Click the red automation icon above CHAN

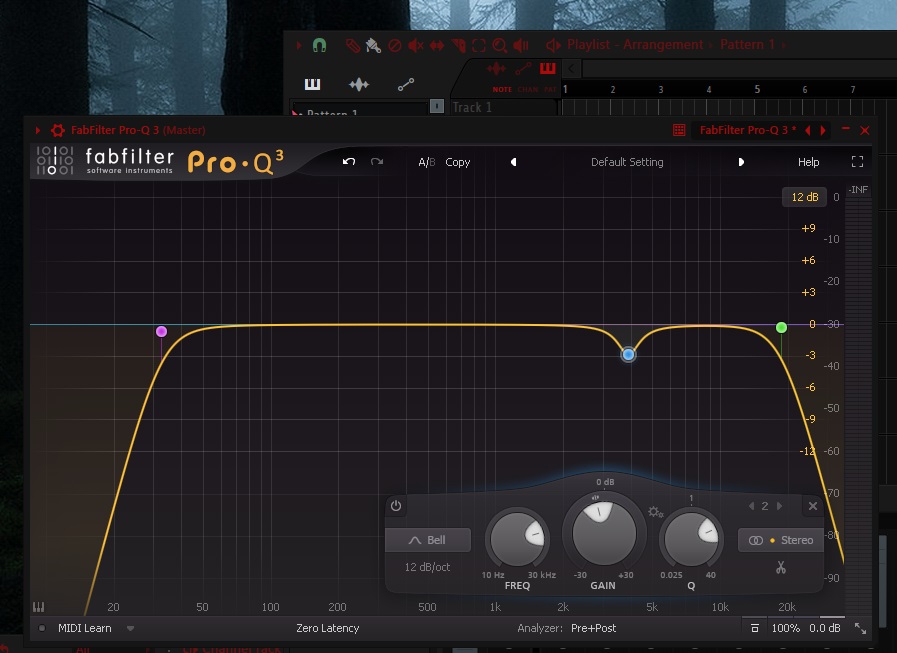(523, 69)
